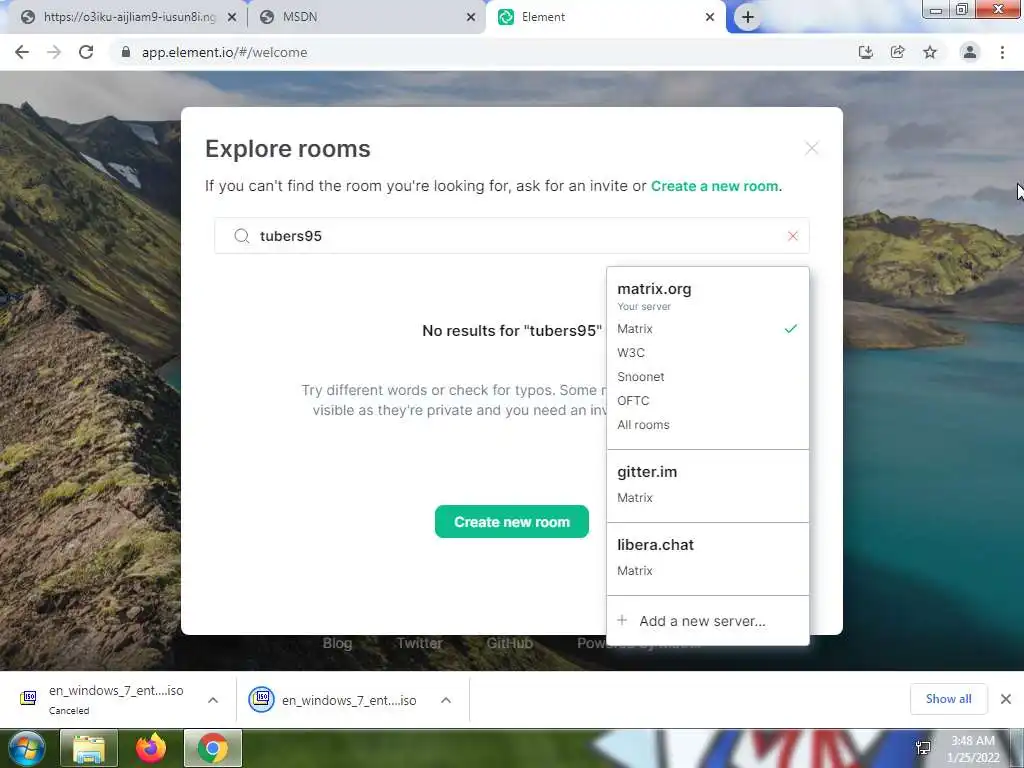
Task: Click the gitter.im server heading
Action: 647,472
